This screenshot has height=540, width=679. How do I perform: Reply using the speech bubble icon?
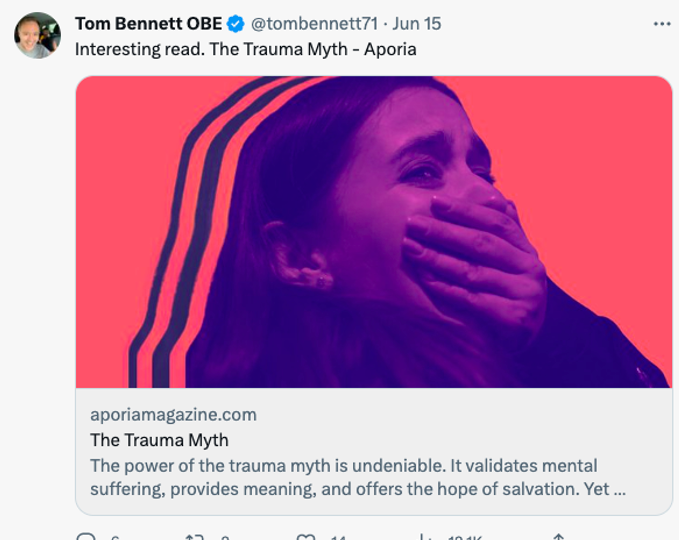click(x=86, y=537)
